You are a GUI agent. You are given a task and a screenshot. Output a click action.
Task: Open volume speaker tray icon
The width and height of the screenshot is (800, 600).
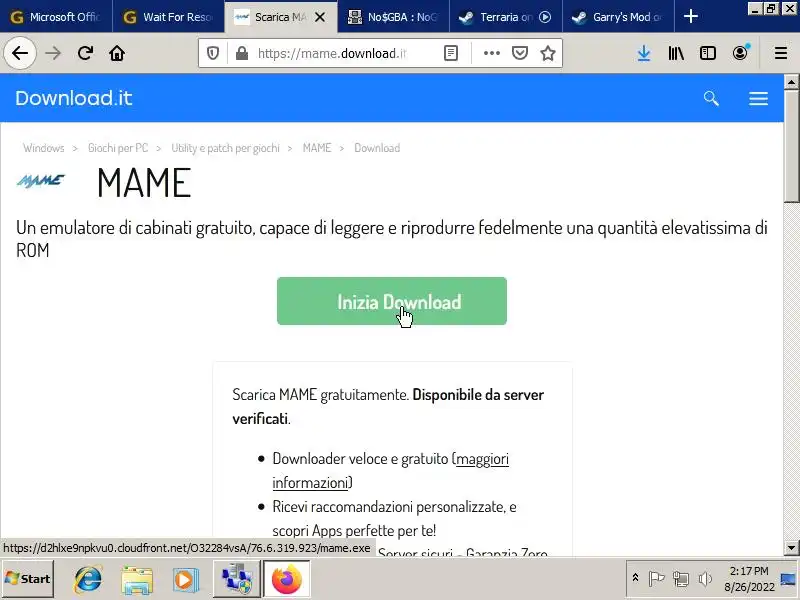coord(705,578)
